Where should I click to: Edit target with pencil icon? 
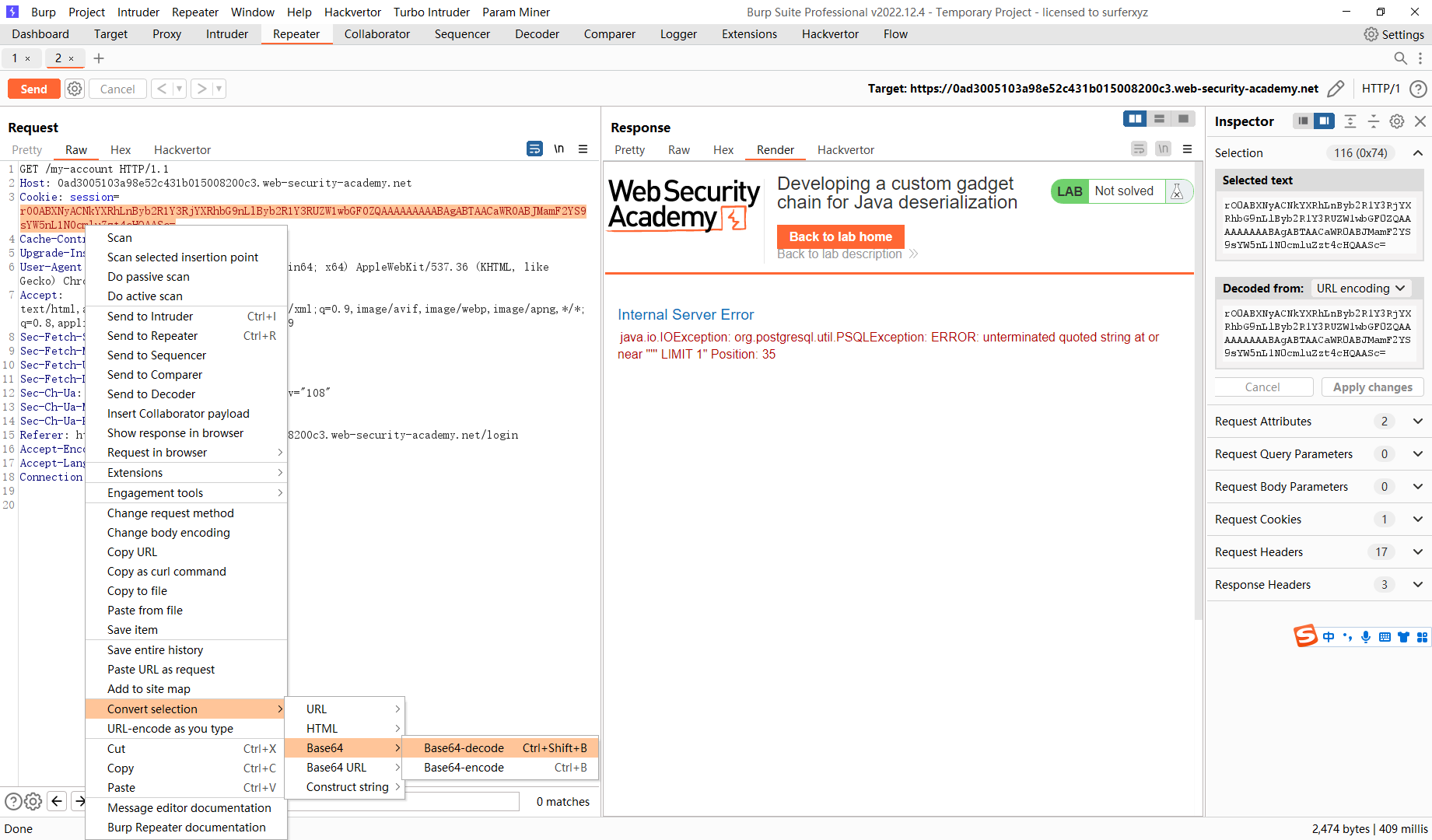point(1336,89)
